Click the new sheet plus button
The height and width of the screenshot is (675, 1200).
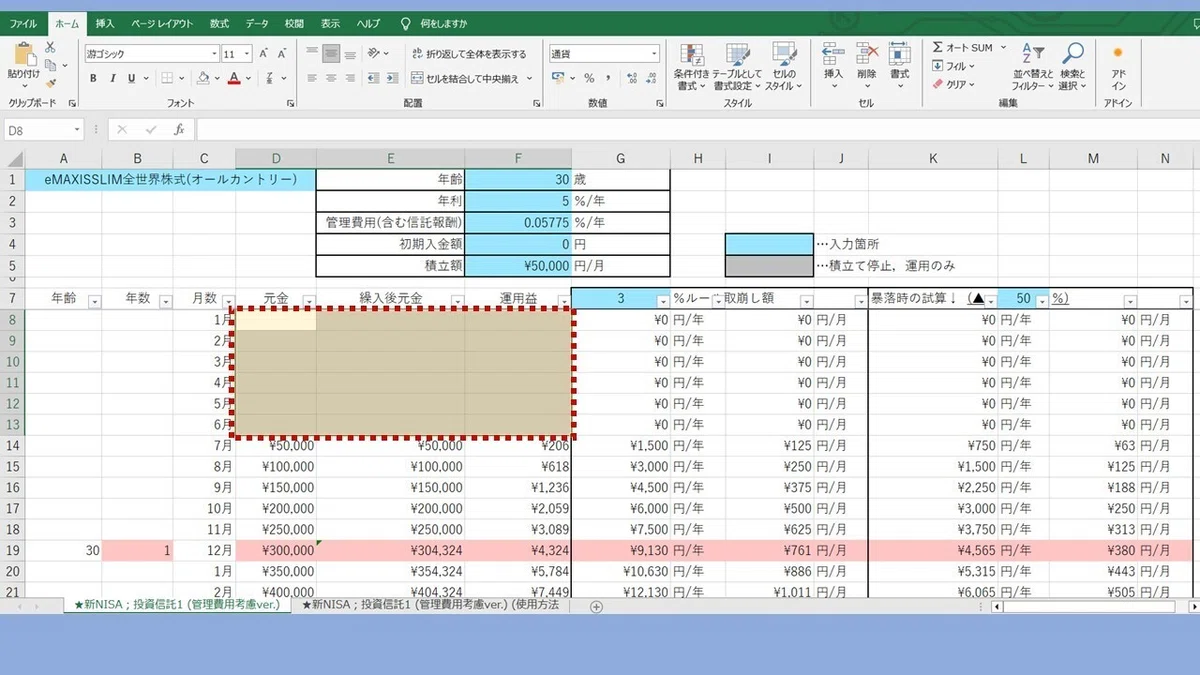pyautogui.click(x=597, y=606)
